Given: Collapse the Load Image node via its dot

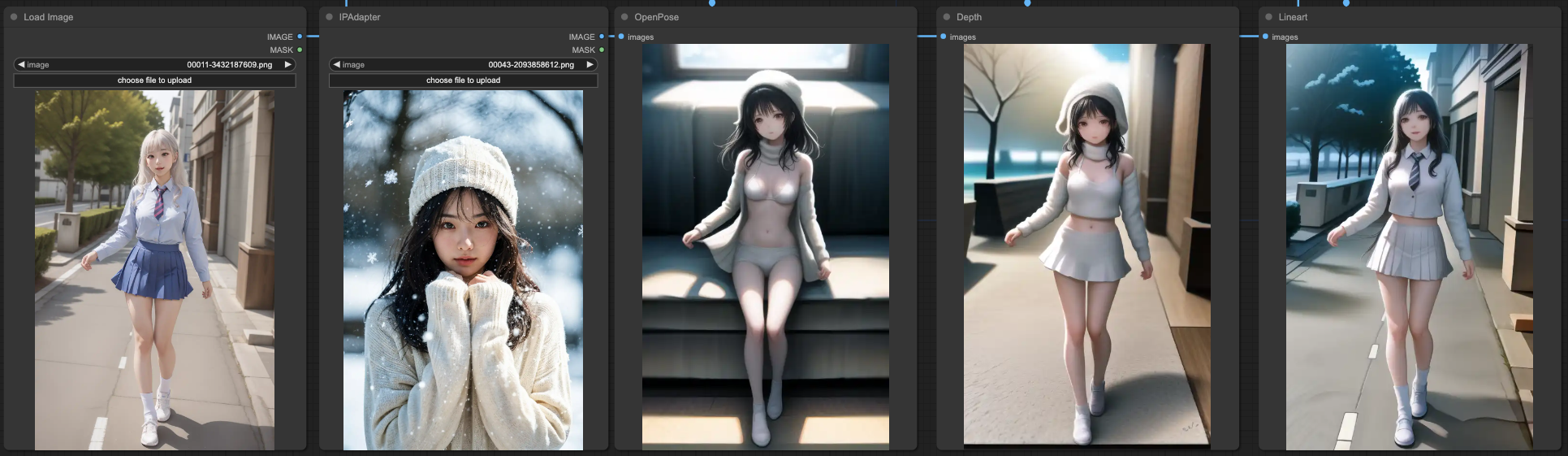Looking at the screenshot, I should 14,17.
